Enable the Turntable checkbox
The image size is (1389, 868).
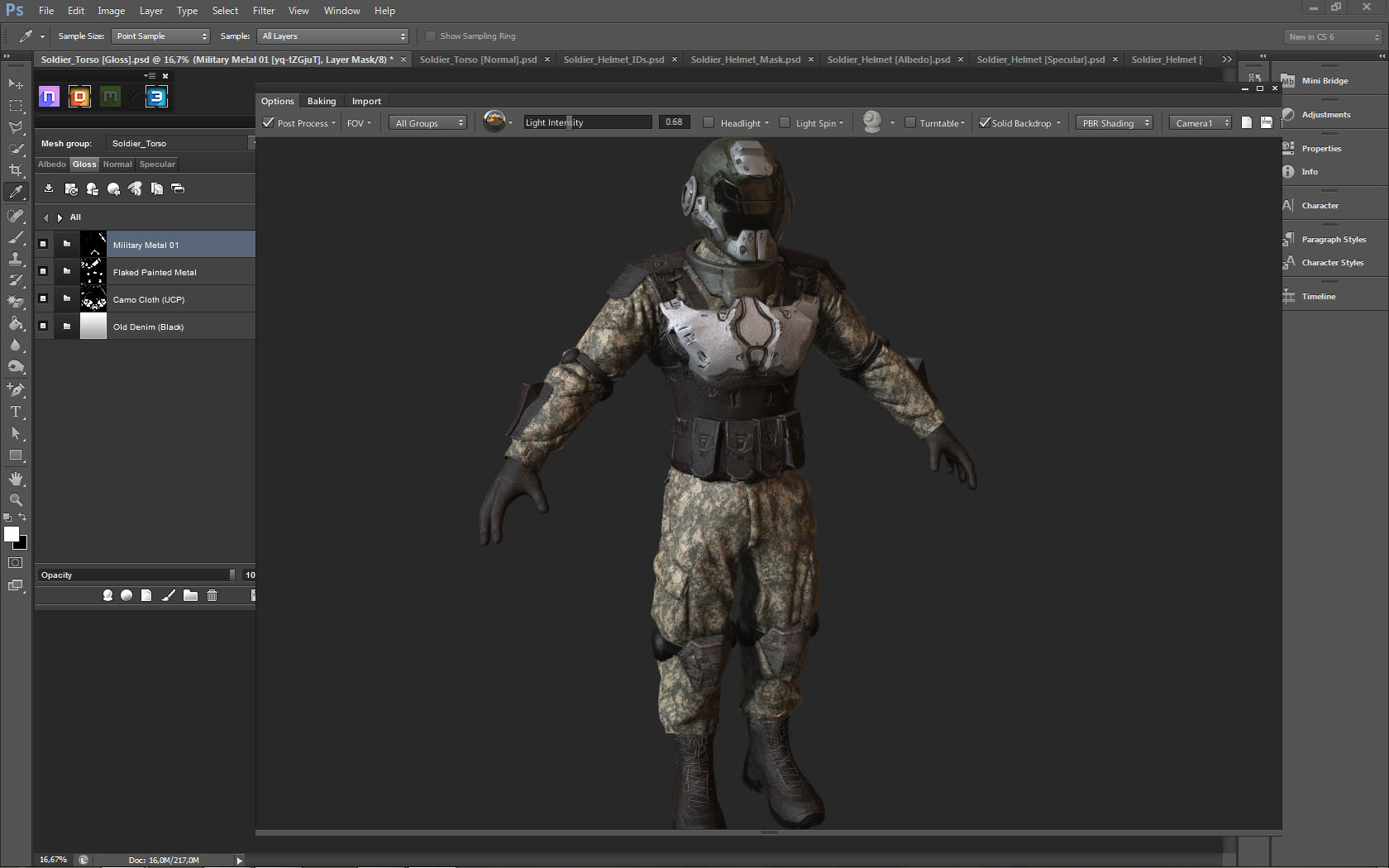[x=910, y=122]
